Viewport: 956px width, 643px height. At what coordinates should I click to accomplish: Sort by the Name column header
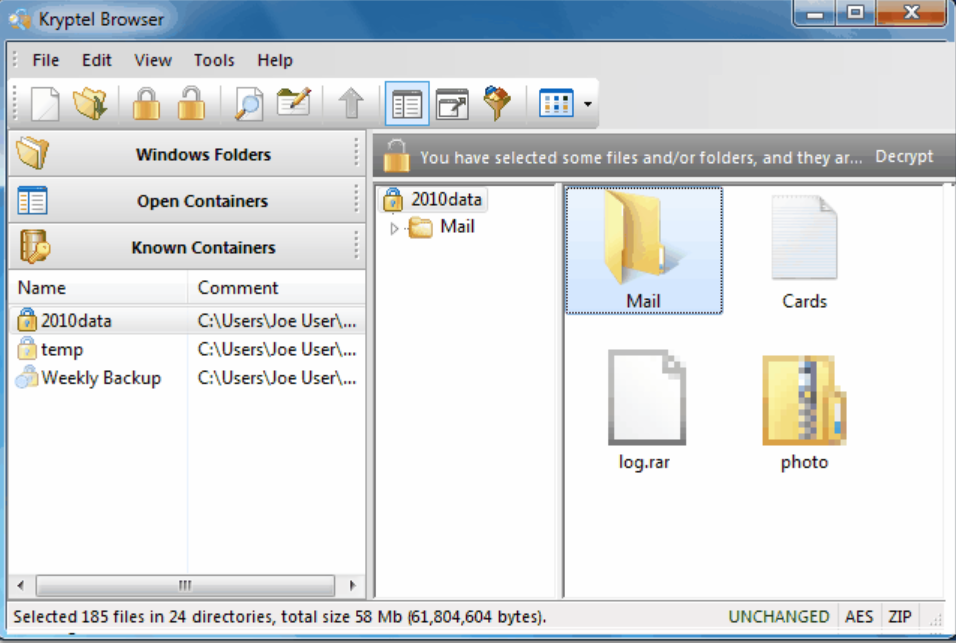98,288
